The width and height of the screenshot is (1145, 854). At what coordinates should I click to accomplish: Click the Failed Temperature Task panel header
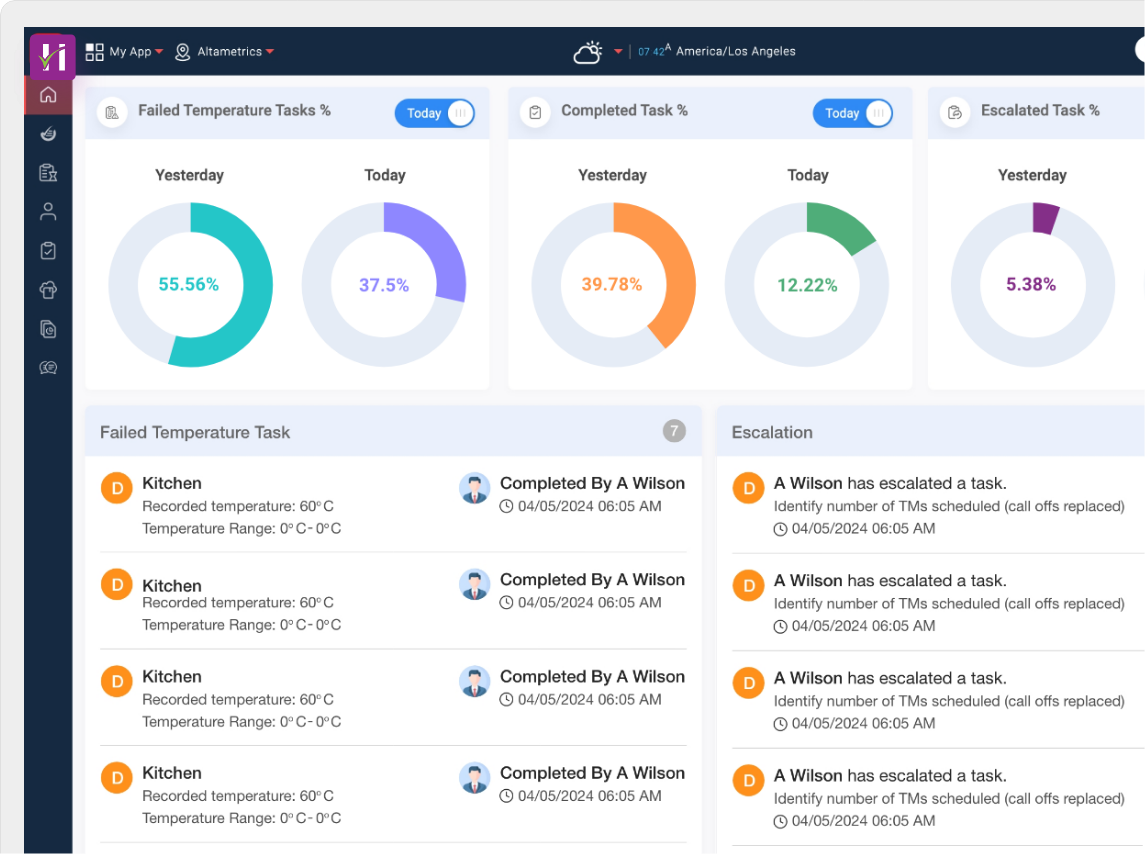195,432
